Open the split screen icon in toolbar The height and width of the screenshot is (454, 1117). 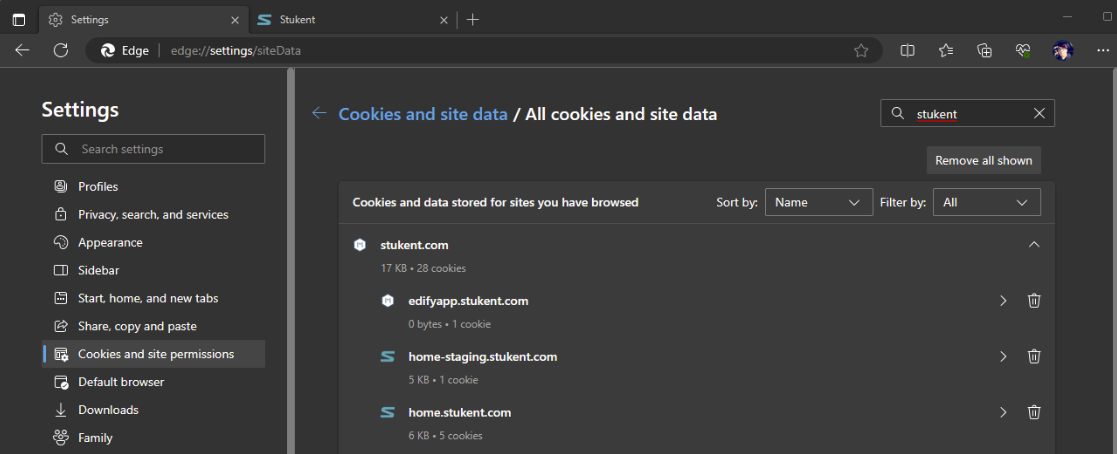907,51
